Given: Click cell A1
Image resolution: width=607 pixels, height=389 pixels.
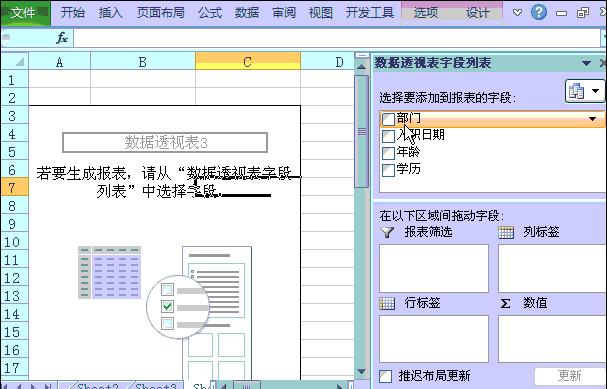Looking at the screenshot, I should (x=59, y=79).
